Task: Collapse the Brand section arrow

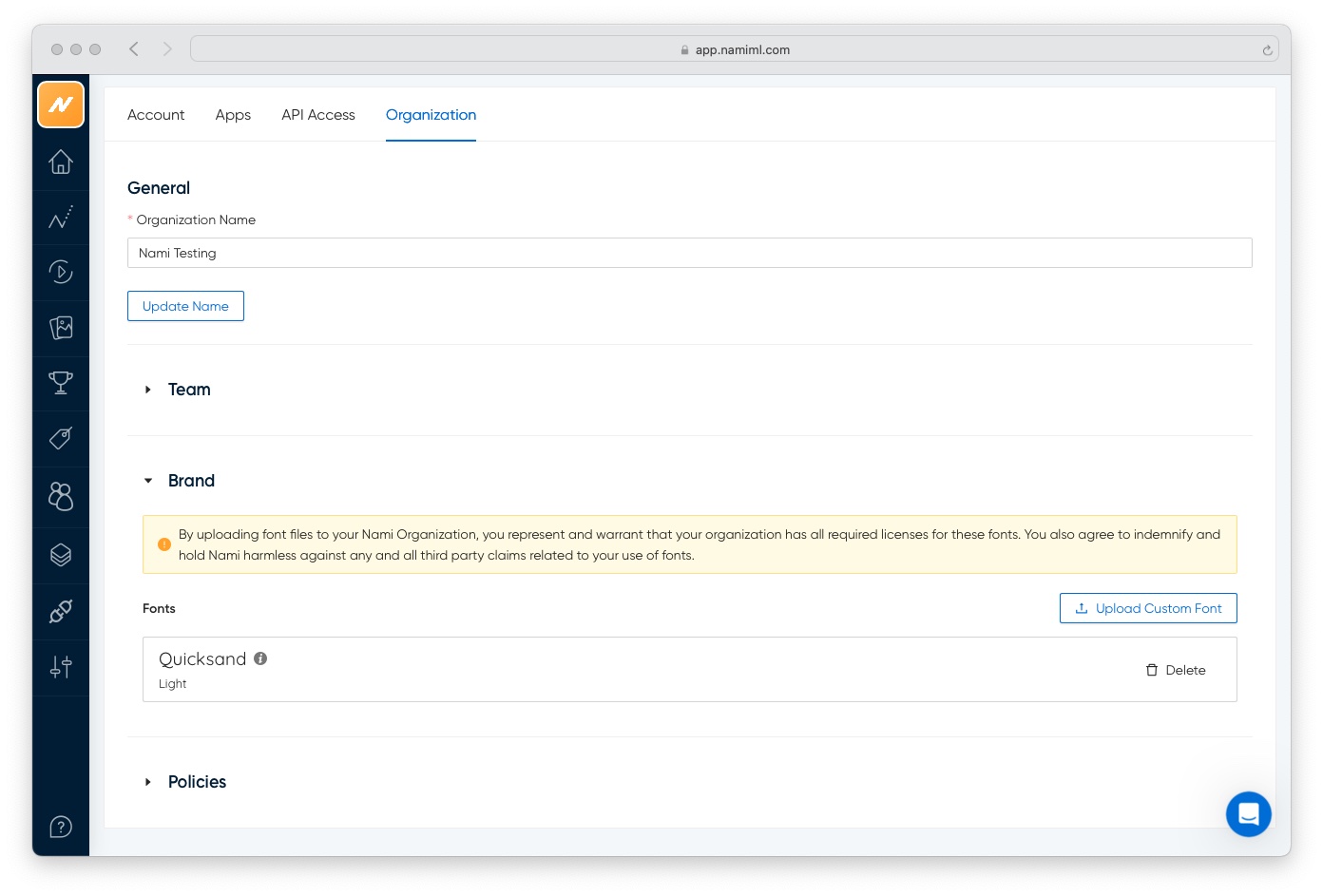Action: (148, 481)
